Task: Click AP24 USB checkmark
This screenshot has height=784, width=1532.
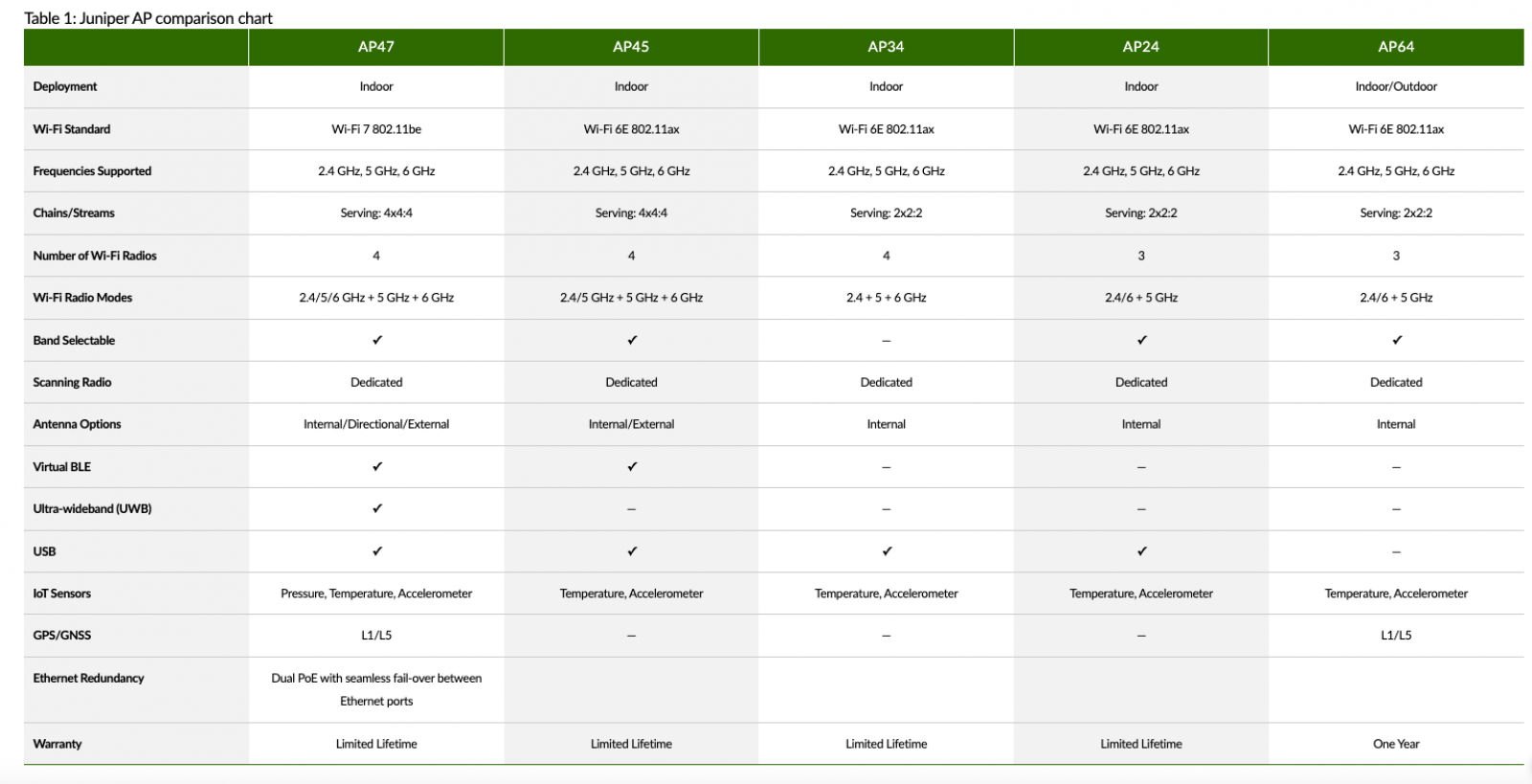Action: click(x=1141, y=551)
